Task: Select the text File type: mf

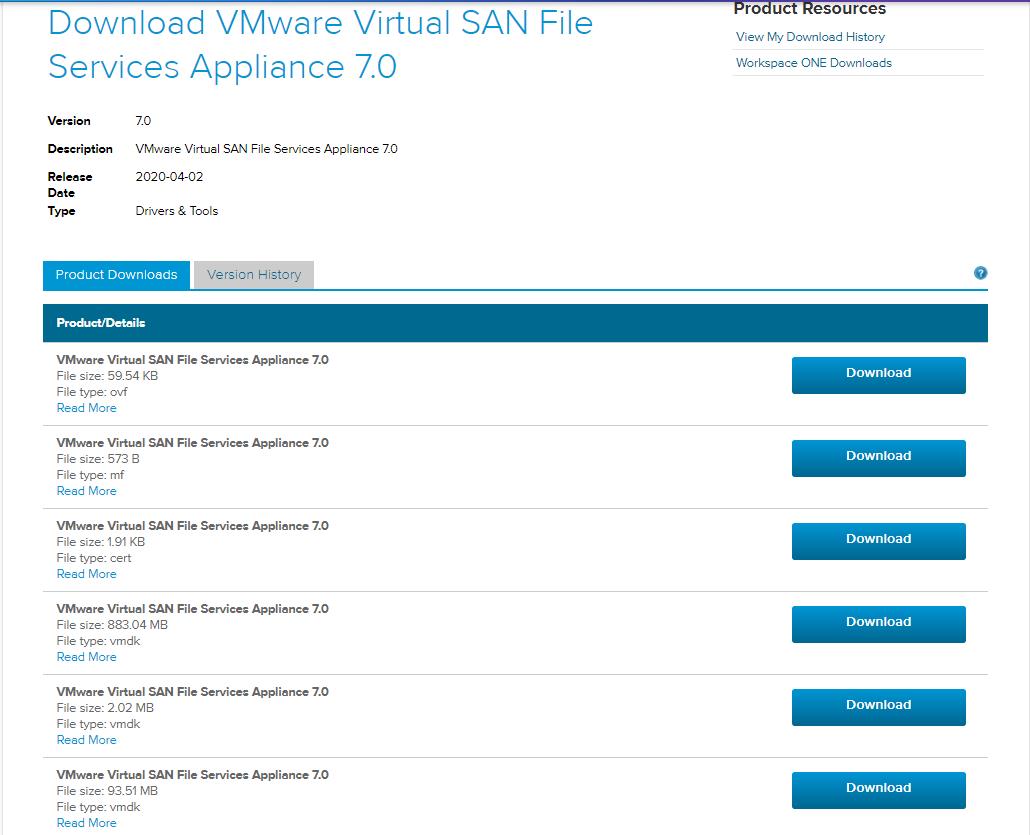Action: pos(90,474)
